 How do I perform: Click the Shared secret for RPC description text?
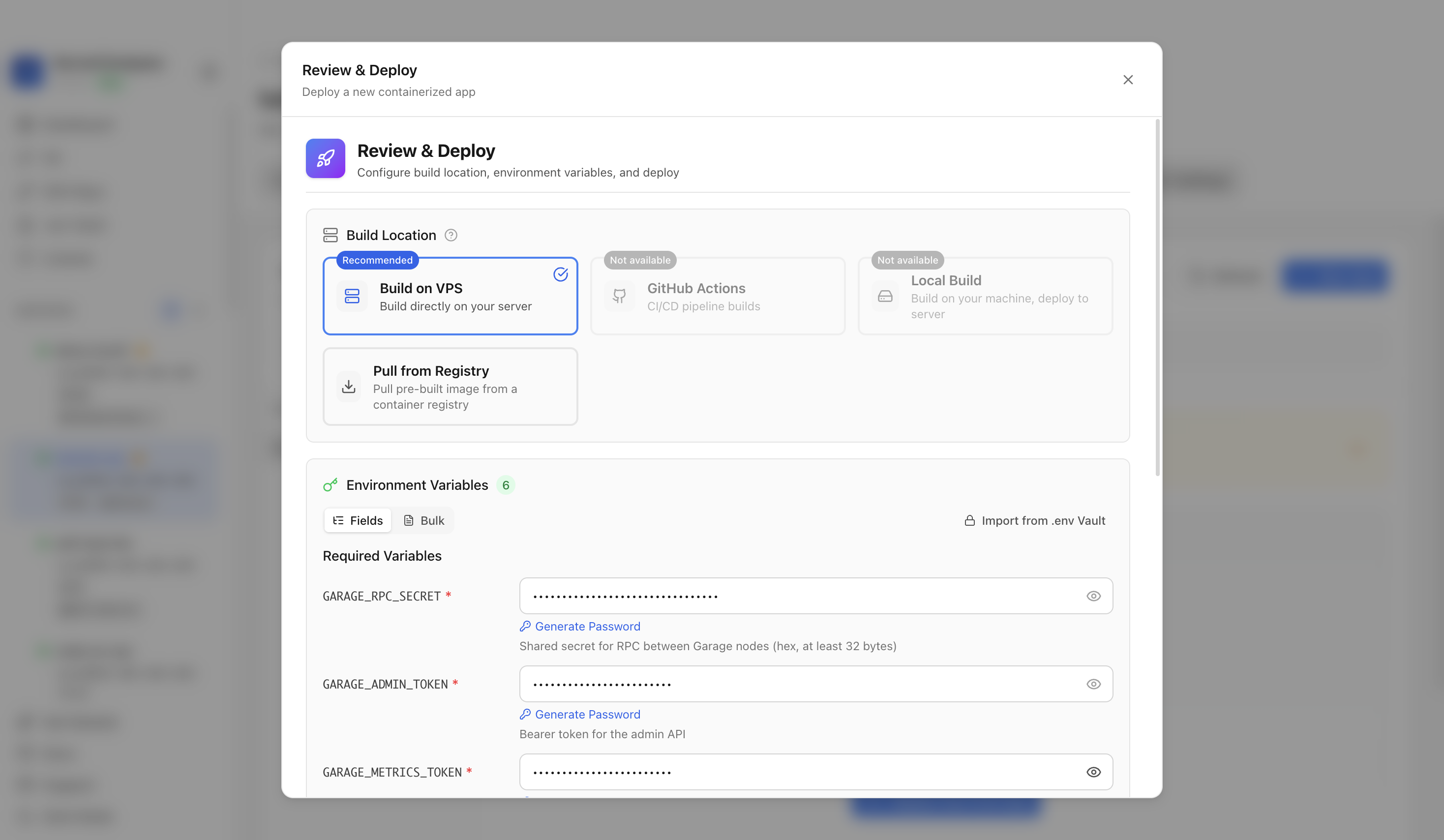(708, 646)
